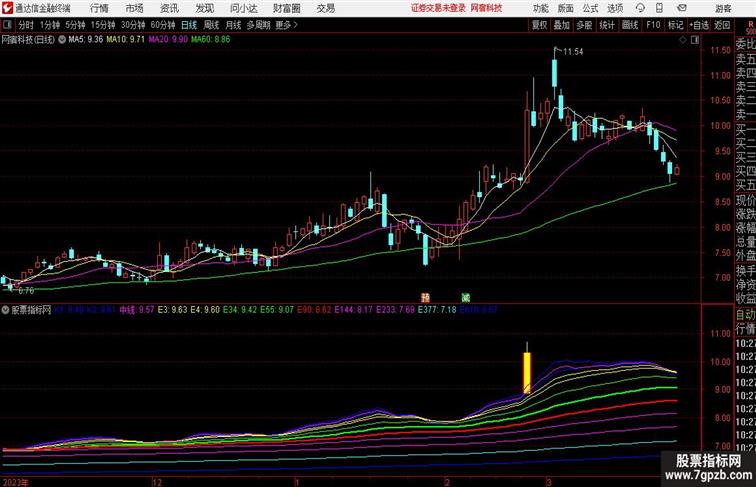Switch to 5分钟 period tab

75,25
